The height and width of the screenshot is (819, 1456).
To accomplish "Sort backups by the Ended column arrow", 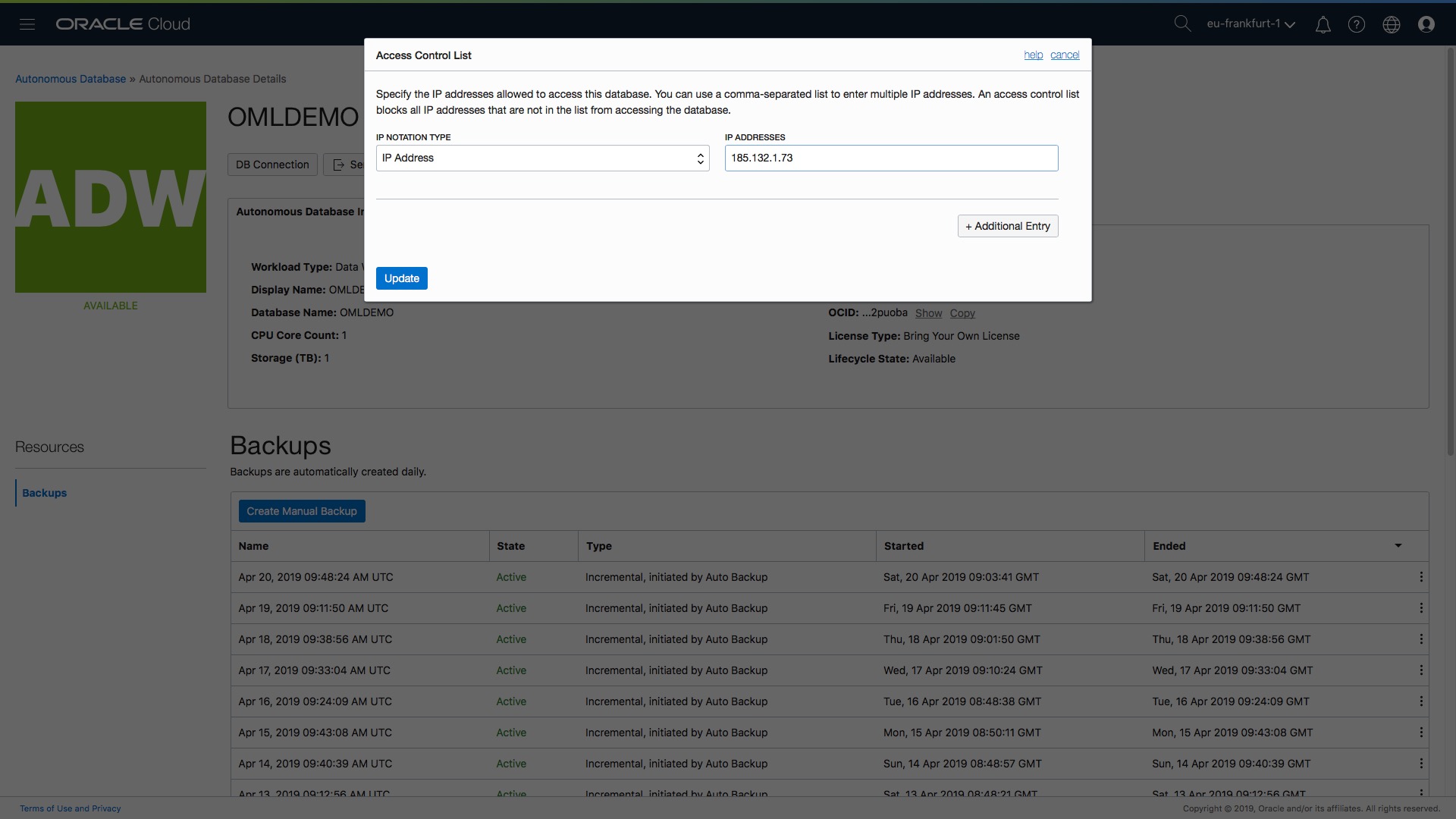I will click(x=1398, y=546).
